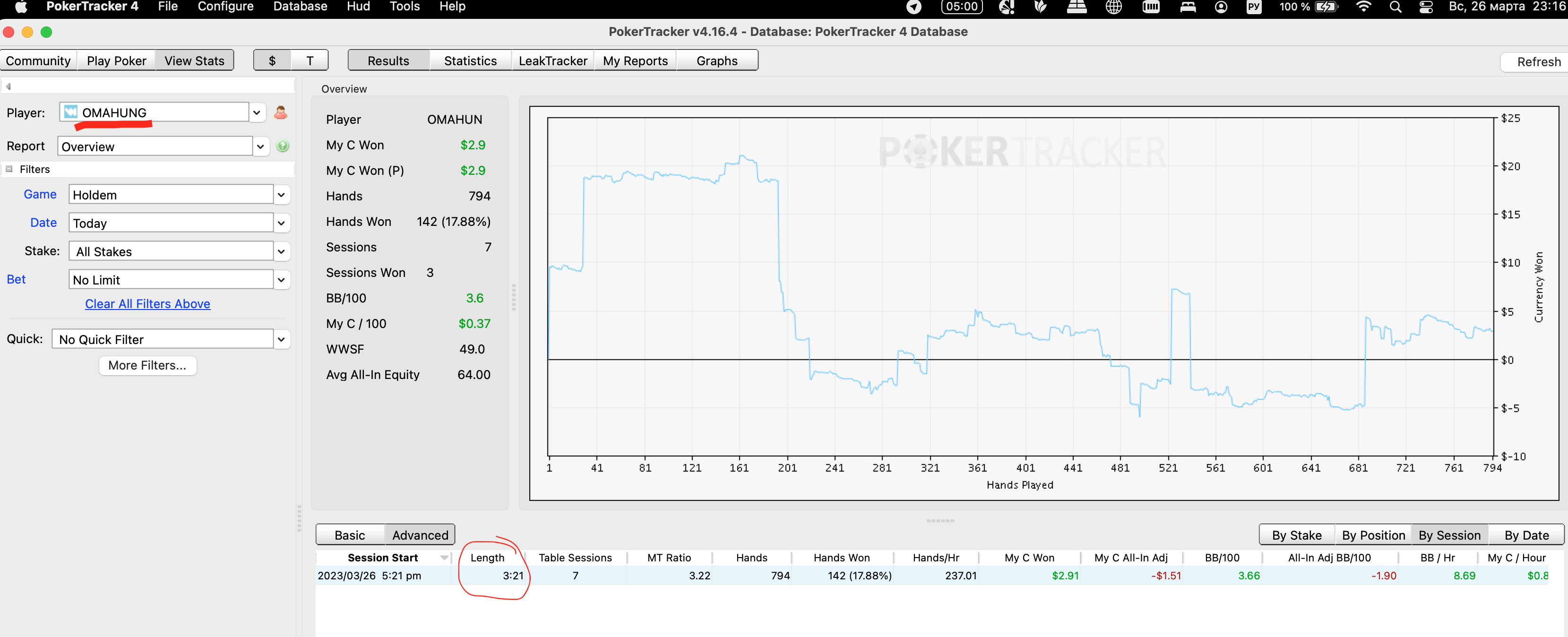Sort by the Hands/Hr column header
Viewport: 1568px width, 637px height.
point(936,557)
